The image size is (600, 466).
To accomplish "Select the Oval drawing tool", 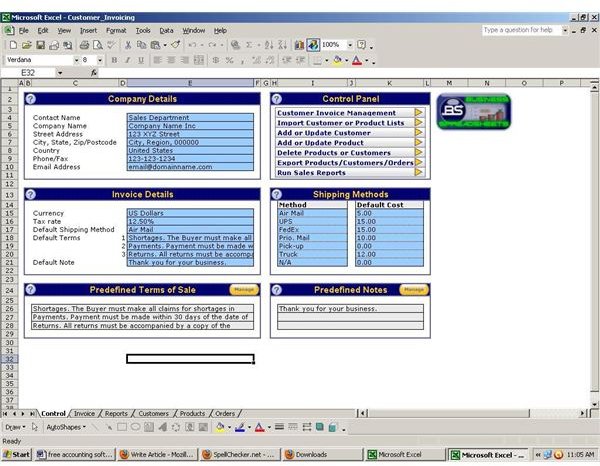I will (135, 427).
